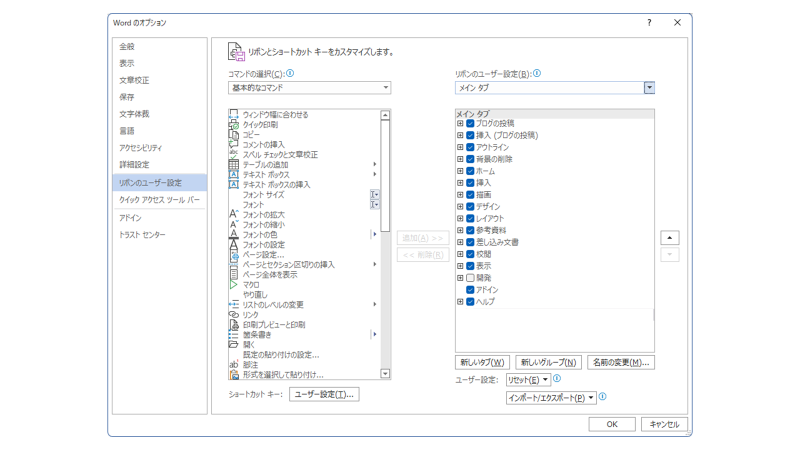Click the View Whole Page icon
The width and height of the screenshot is (800, 450).
click(x=234, y=274)
